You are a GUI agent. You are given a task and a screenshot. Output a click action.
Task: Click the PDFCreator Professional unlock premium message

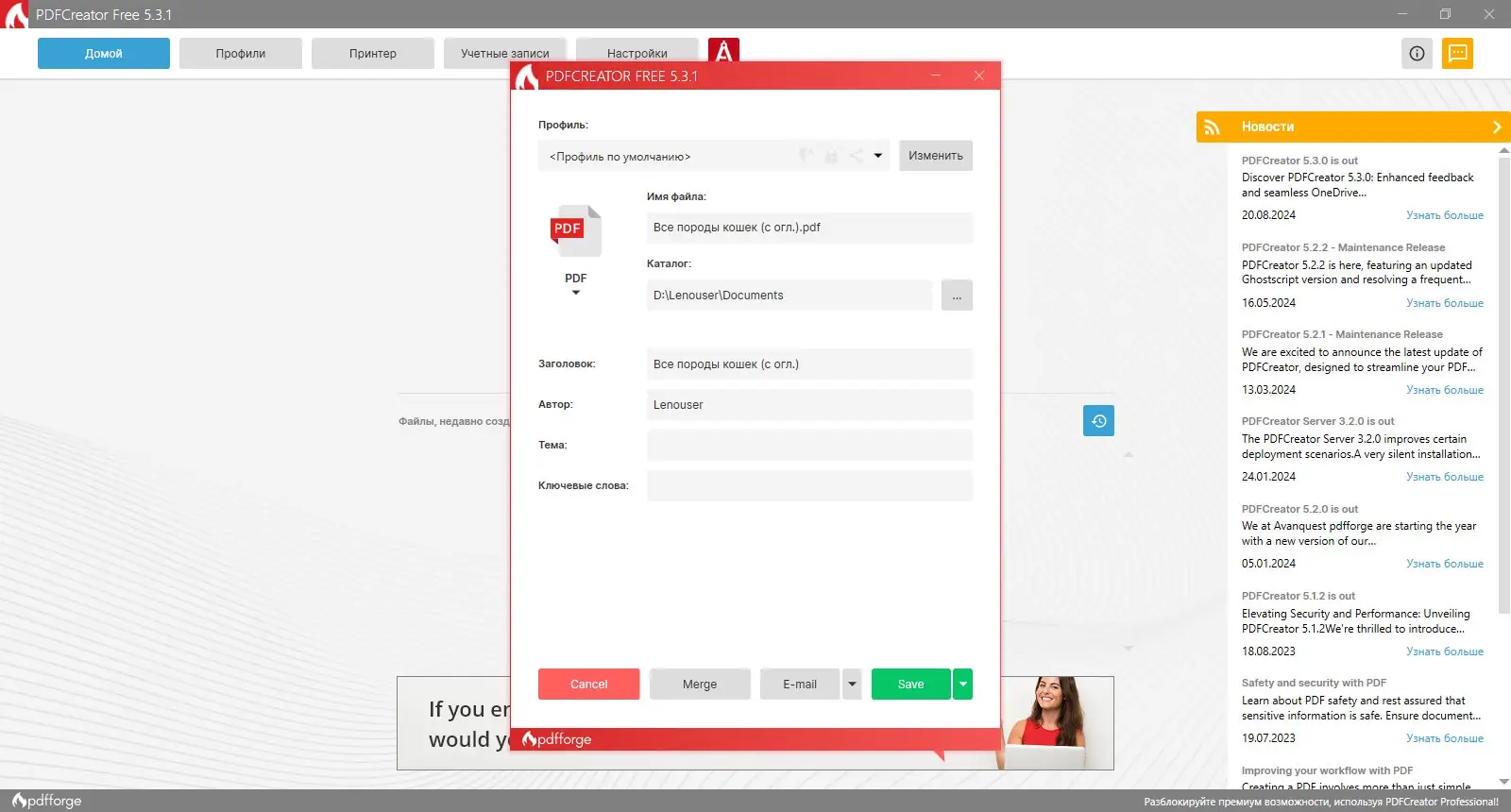1321,802
